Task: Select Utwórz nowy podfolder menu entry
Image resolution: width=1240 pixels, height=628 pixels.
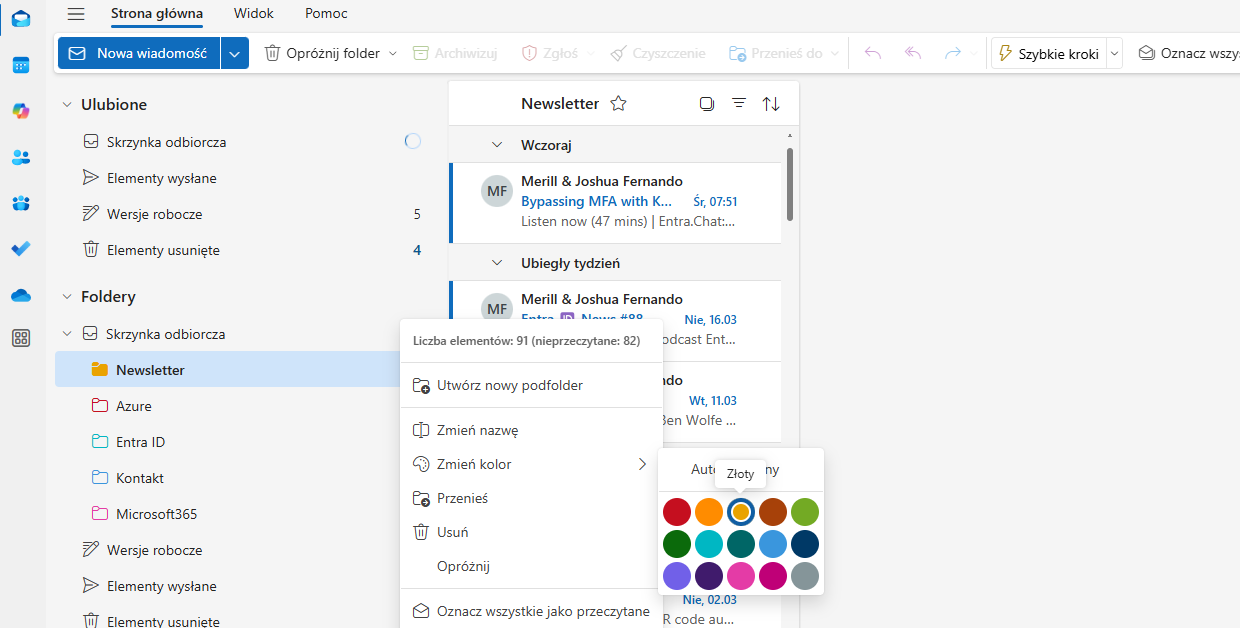Action: click(x=509, y=385)
